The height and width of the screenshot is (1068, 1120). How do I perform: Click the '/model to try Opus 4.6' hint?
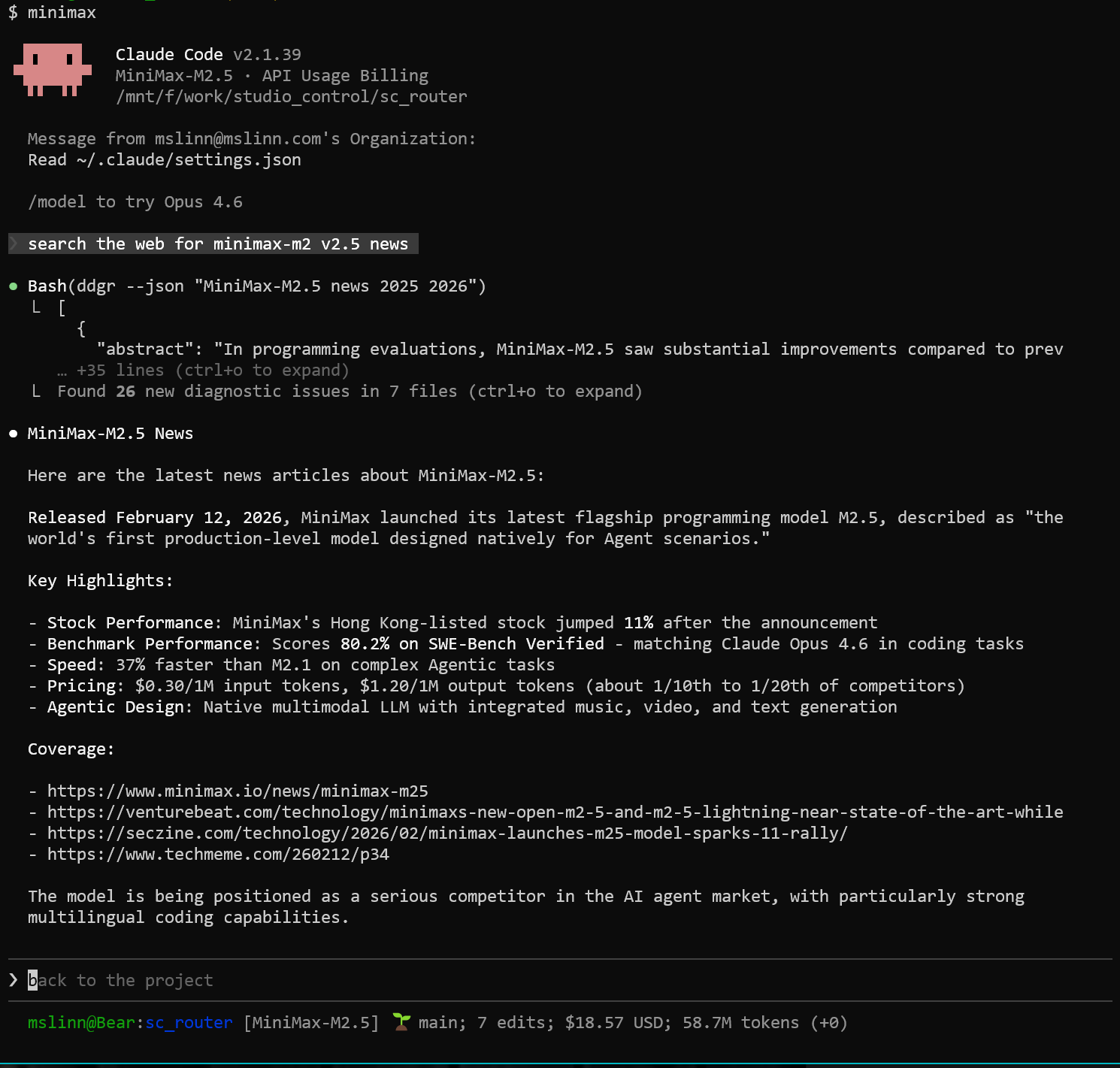coord(135,202)
